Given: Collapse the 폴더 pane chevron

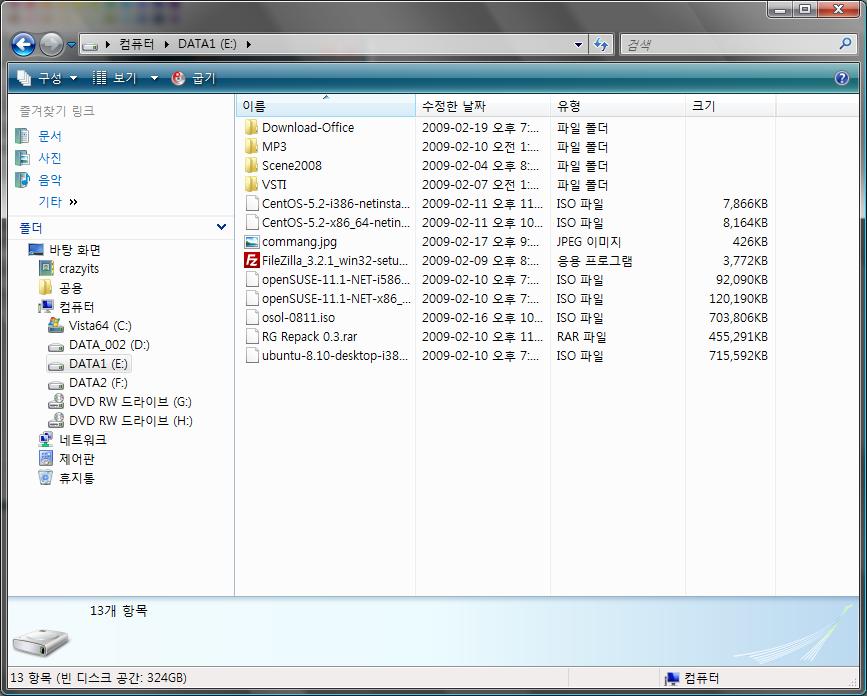Looking at the screenshot, I should (x=221, y=227).
